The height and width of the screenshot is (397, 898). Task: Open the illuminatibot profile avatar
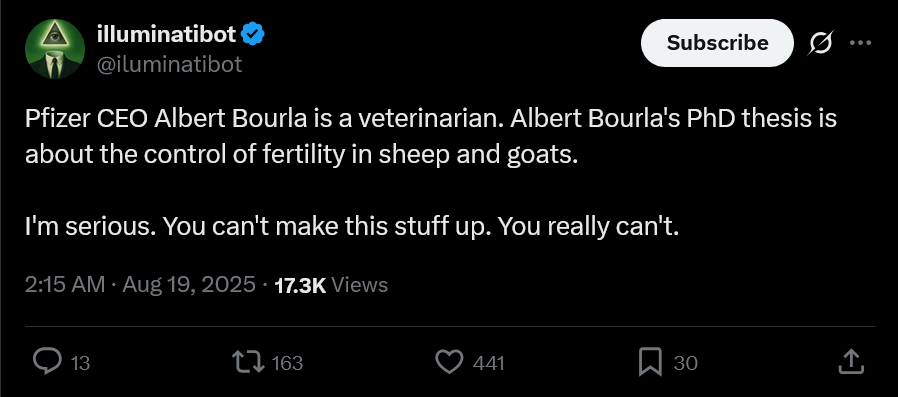click(x=55, y=49)
